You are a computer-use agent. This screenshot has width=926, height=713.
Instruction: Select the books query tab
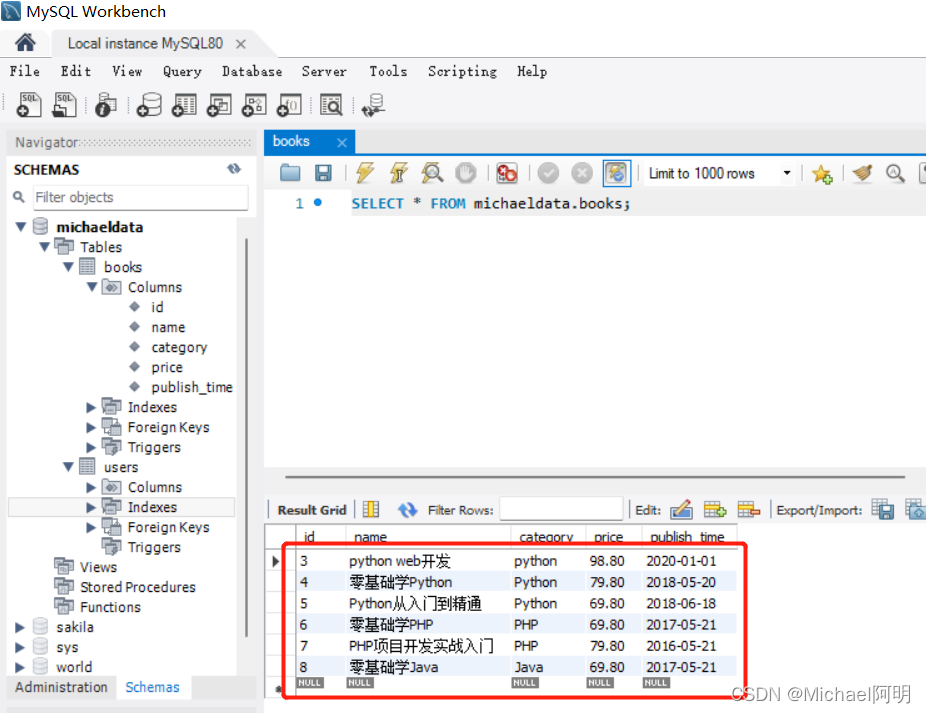pyautogui.click(x=292, y=141)
